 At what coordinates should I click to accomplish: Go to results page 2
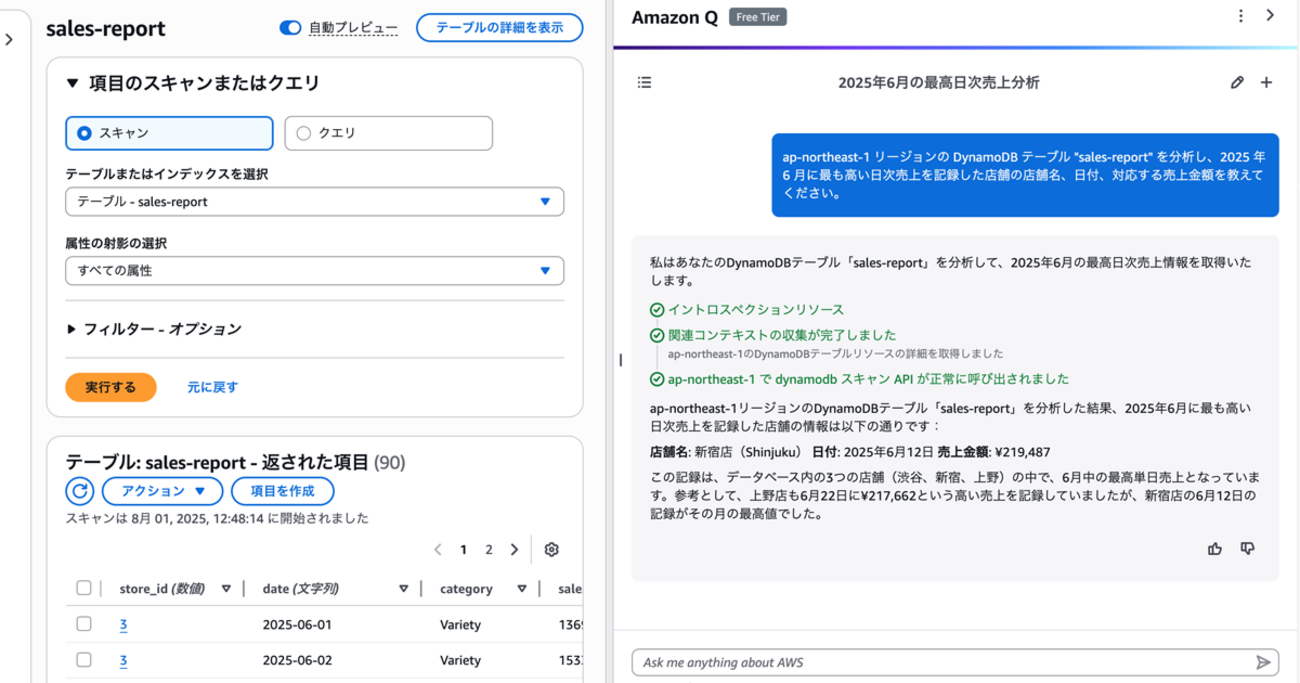pyautogui.click(x=489, y=549)
